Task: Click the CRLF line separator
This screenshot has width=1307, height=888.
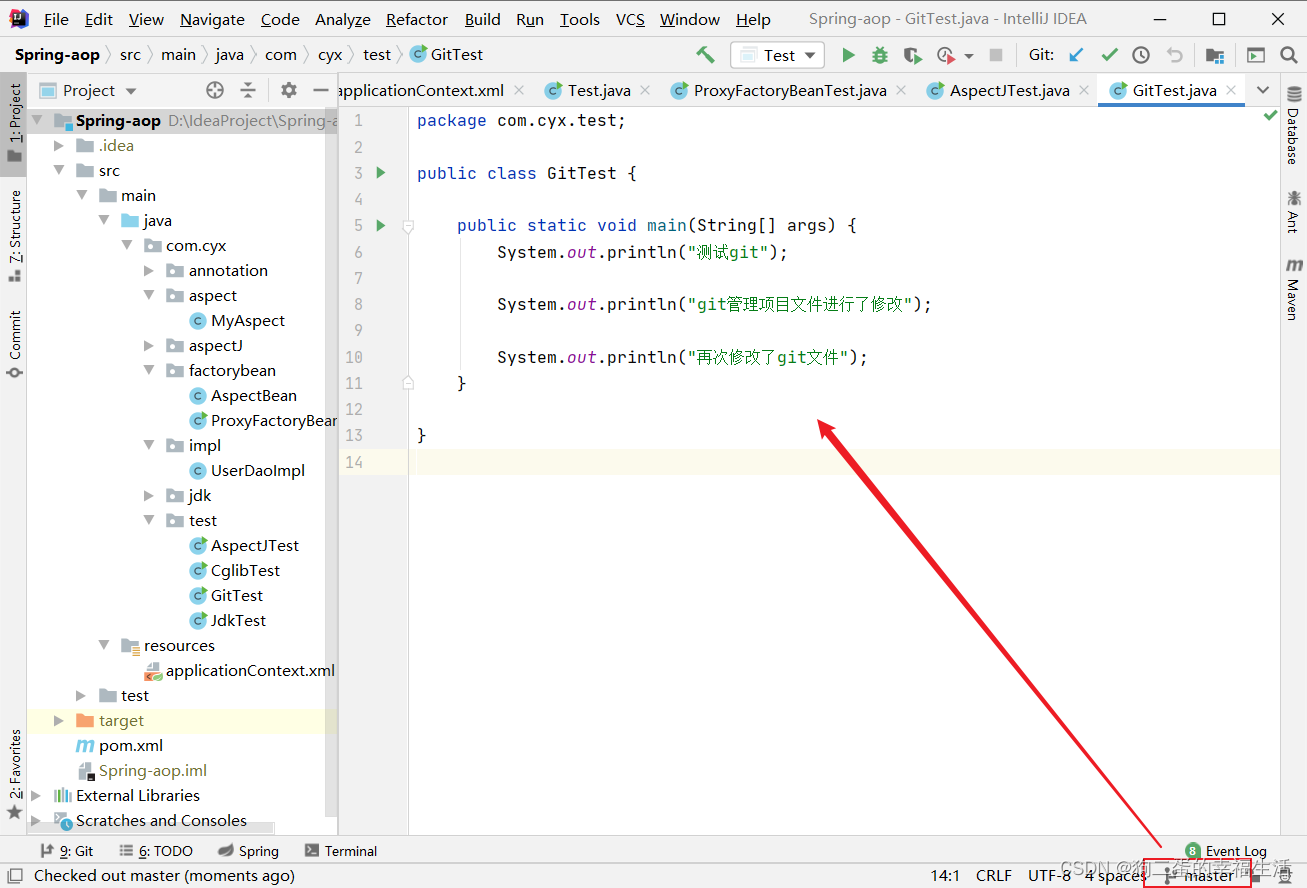Action: [994, 875]
